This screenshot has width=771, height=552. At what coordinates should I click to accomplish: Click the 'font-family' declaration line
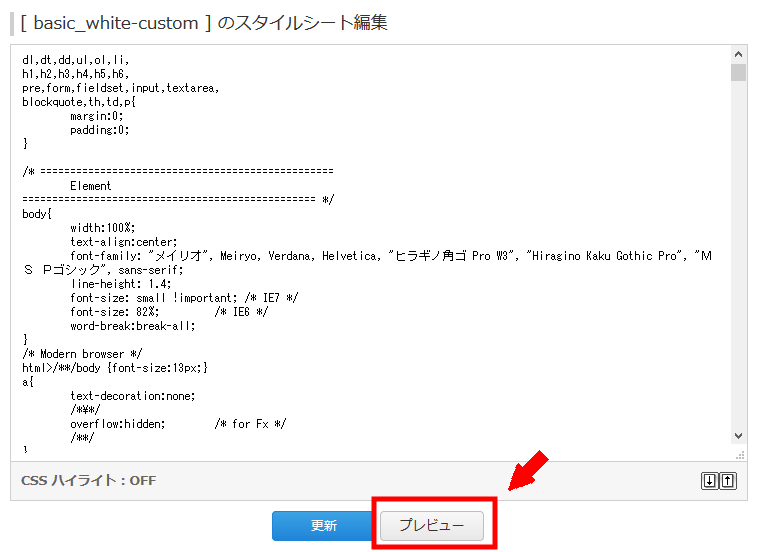tap(367, 262)
